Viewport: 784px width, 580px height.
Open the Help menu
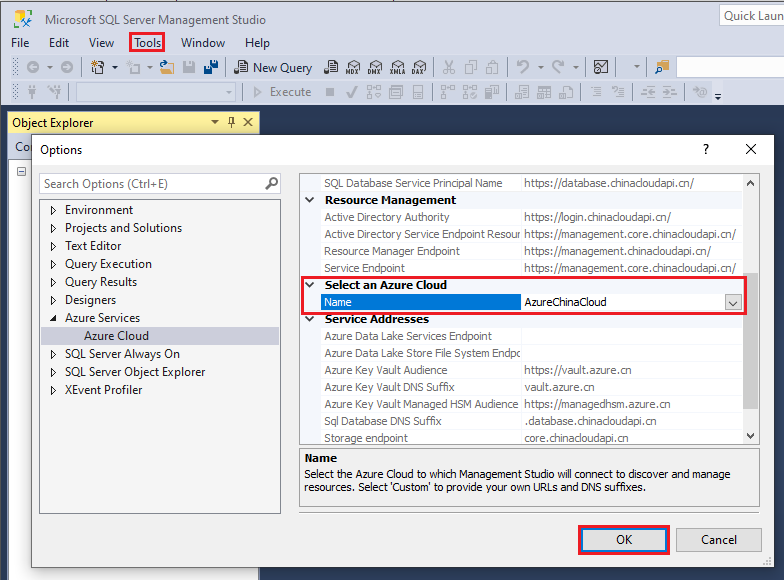coord(257,43)
